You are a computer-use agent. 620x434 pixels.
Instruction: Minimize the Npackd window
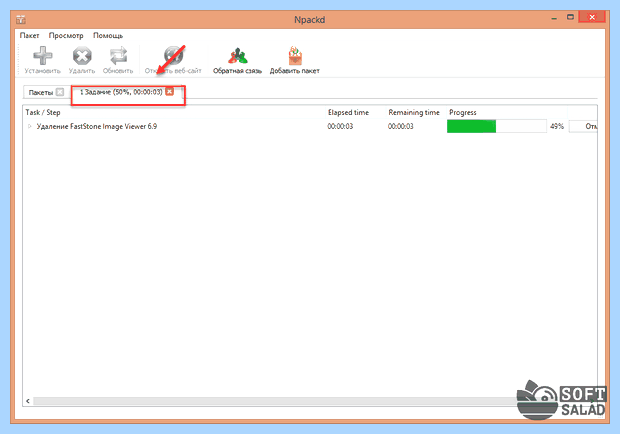(554, 18)
